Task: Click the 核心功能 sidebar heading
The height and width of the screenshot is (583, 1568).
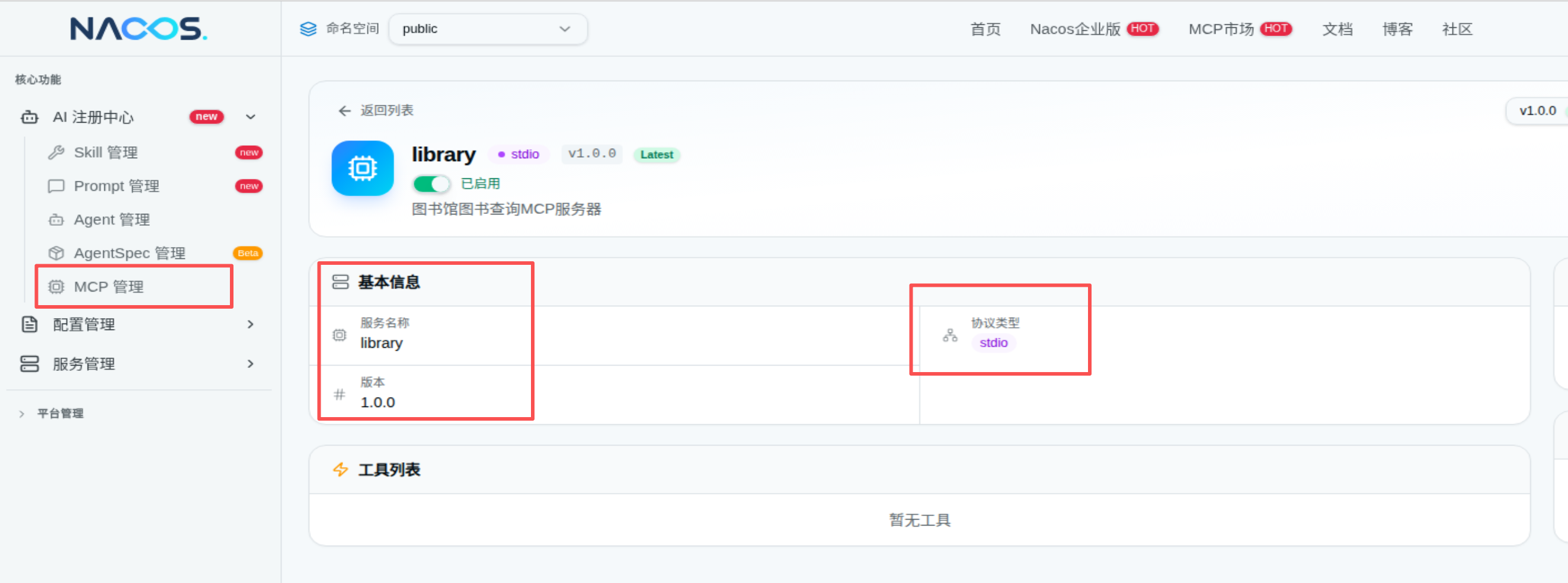Action: tap(38, 80)
